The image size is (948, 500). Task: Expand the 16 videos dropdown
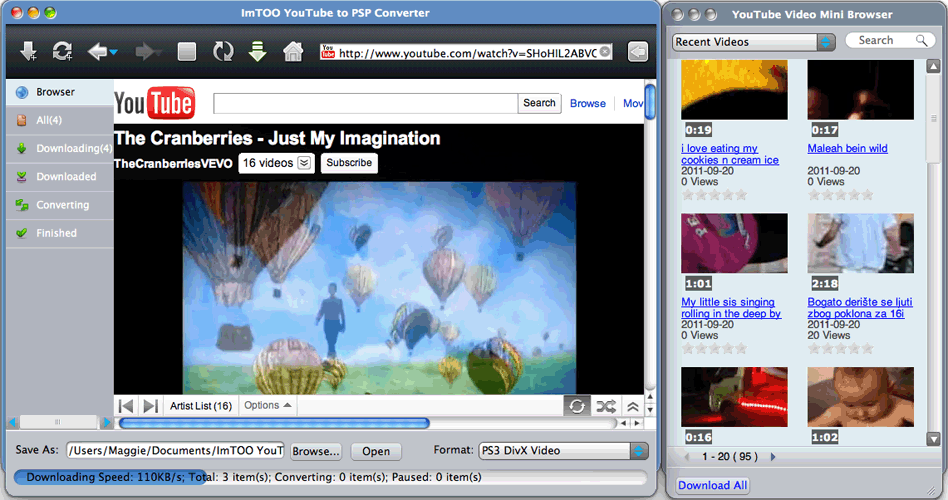[x=276, y=163]
